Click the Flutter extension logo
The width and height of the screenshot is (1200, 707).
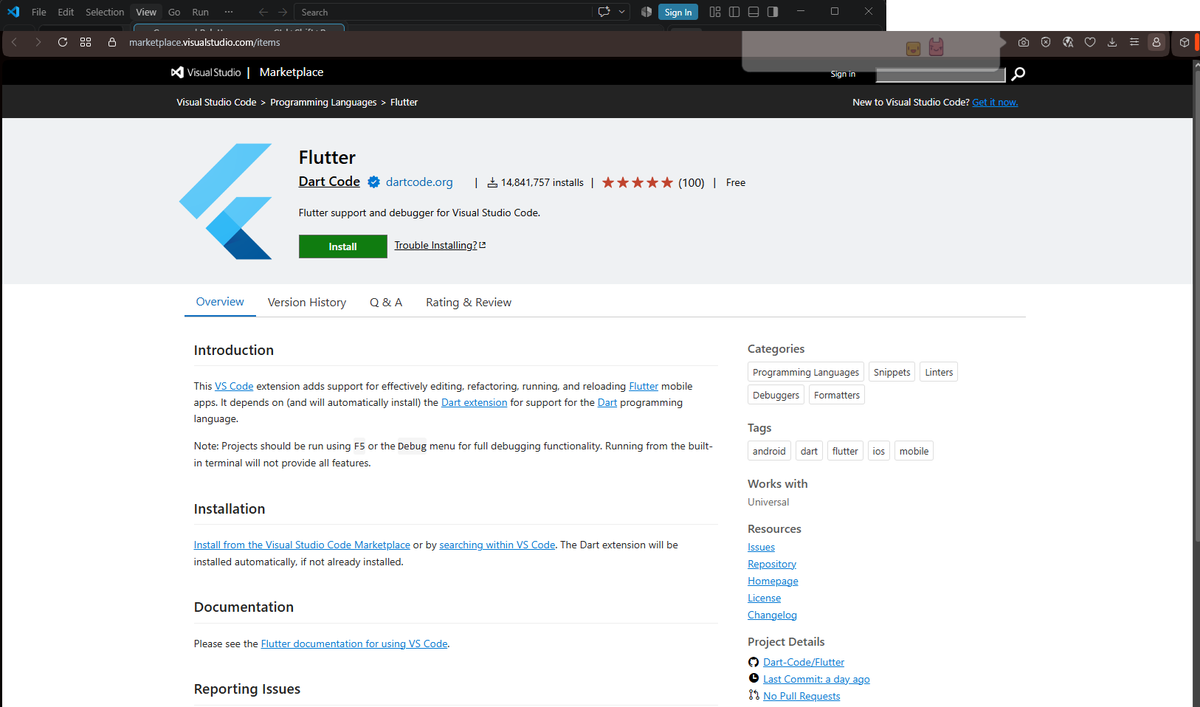[x=226, y=201]
